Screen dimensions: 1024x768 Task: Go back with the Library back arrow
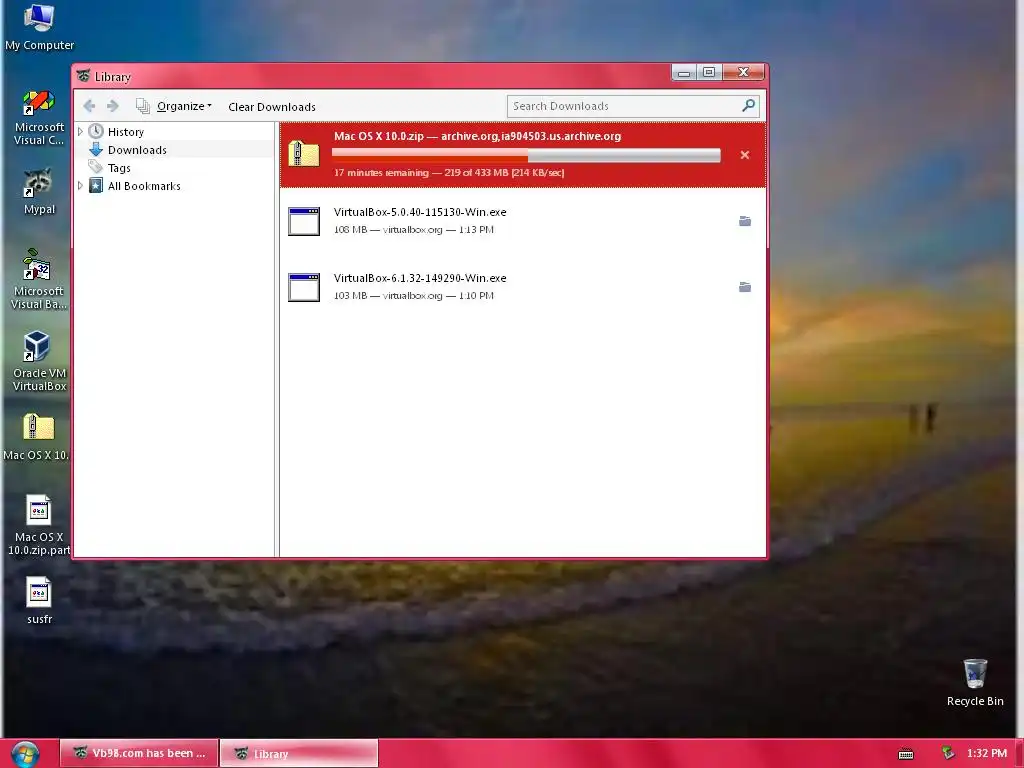pos(89,106)
